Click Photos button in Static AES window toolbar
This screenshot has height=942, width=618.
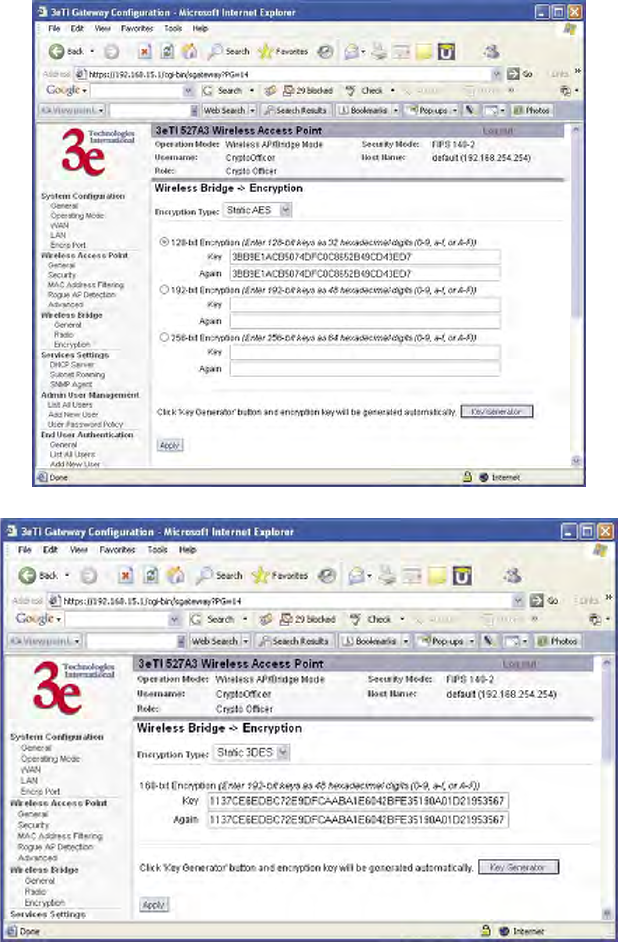[532, 111]
